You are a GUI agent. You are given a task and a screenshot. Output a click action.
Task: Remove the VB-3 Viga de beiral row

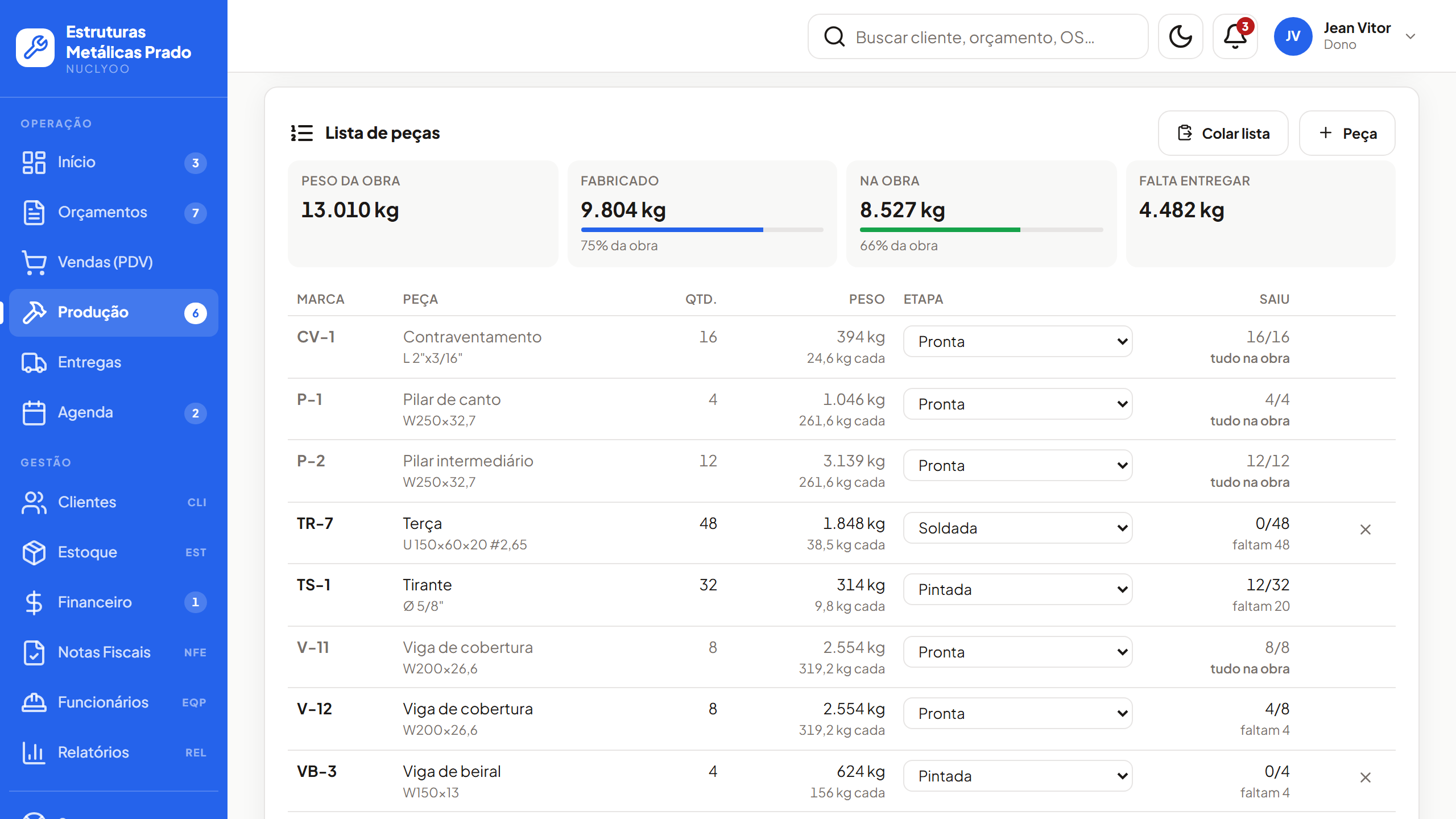[x=1365, y=777]
